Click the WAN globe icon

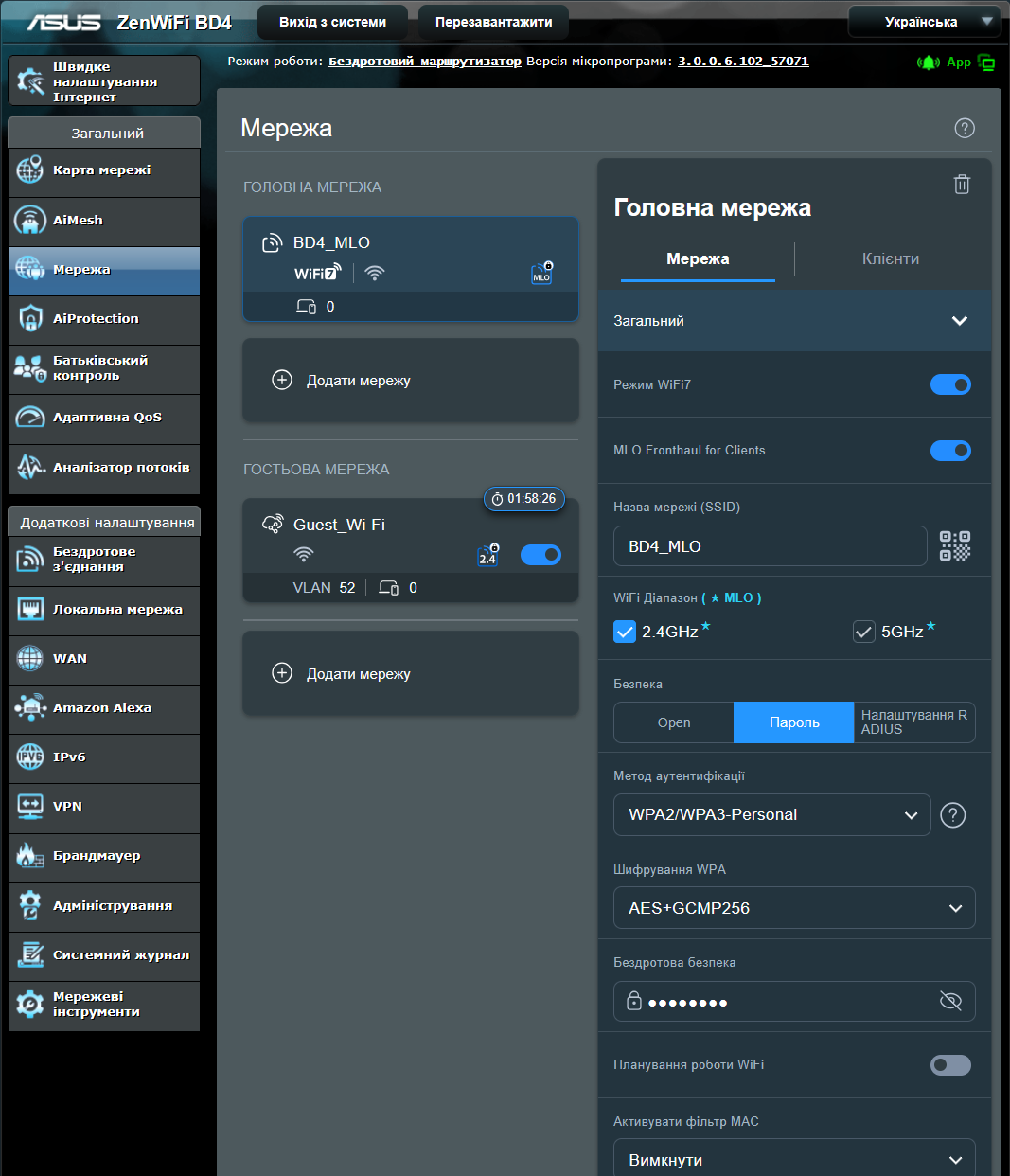click(x=30, y=658)
